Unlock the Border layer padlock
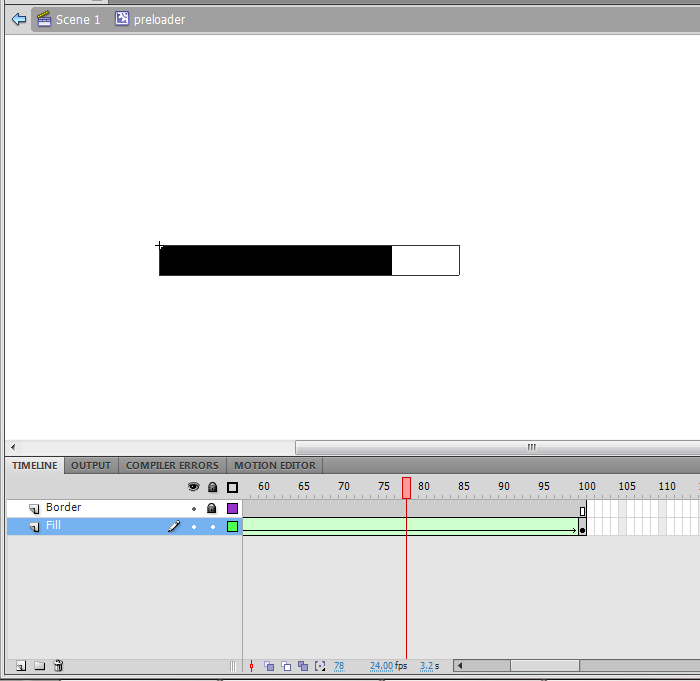The image size is (700, 681). tap(212, 508)
